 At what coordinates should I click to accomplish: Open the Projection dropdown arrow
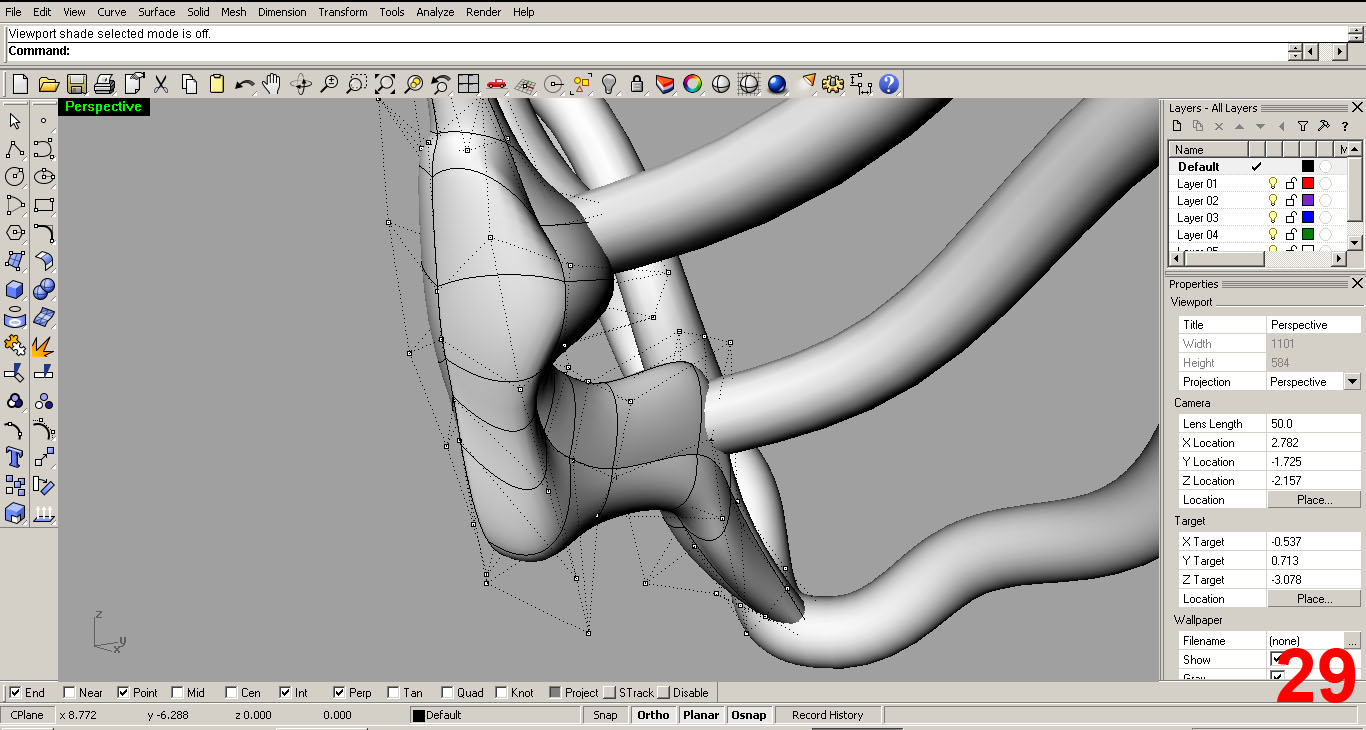coord(1352,382)
